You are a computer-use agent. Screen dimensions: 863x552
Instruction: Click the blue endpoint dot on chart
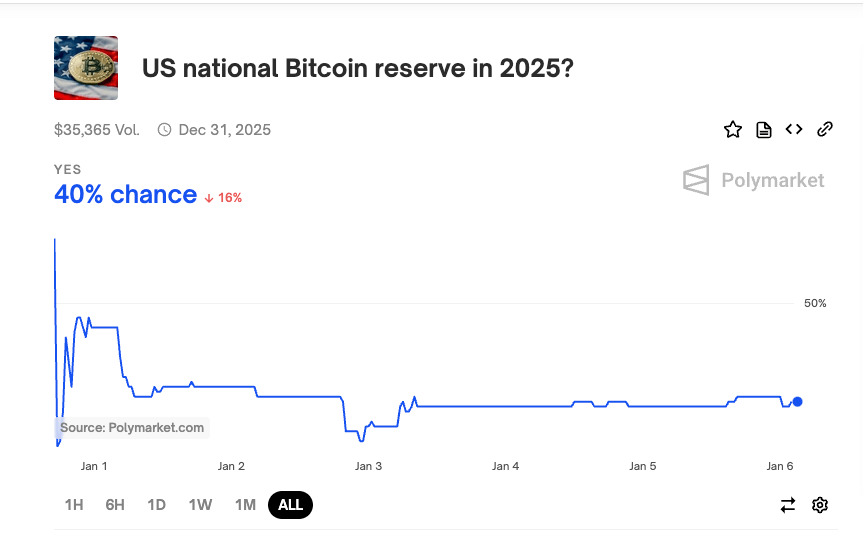797,402
